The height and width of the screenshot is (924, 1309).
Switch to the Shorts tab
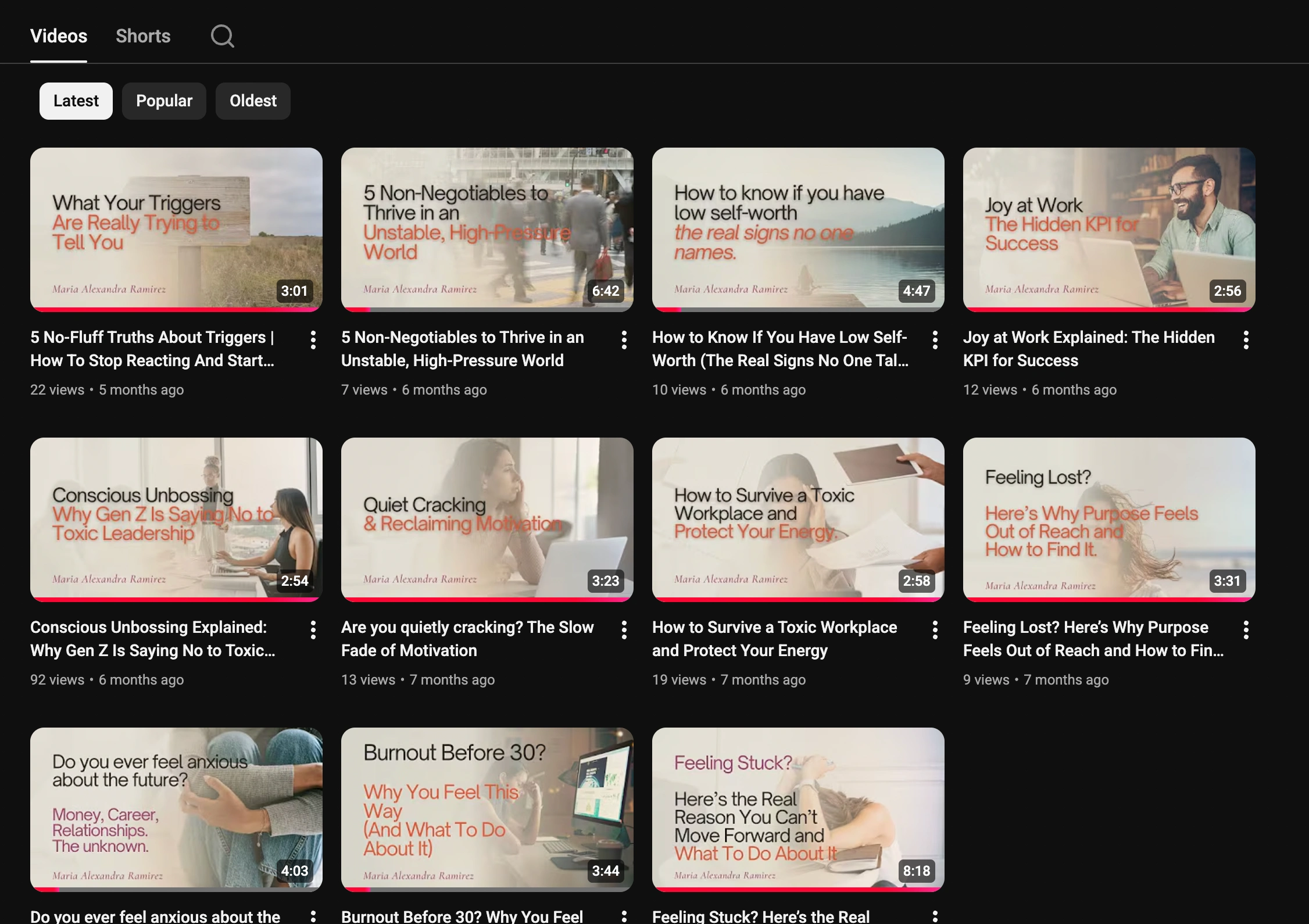pyautogui.click(x=143, y=36)
